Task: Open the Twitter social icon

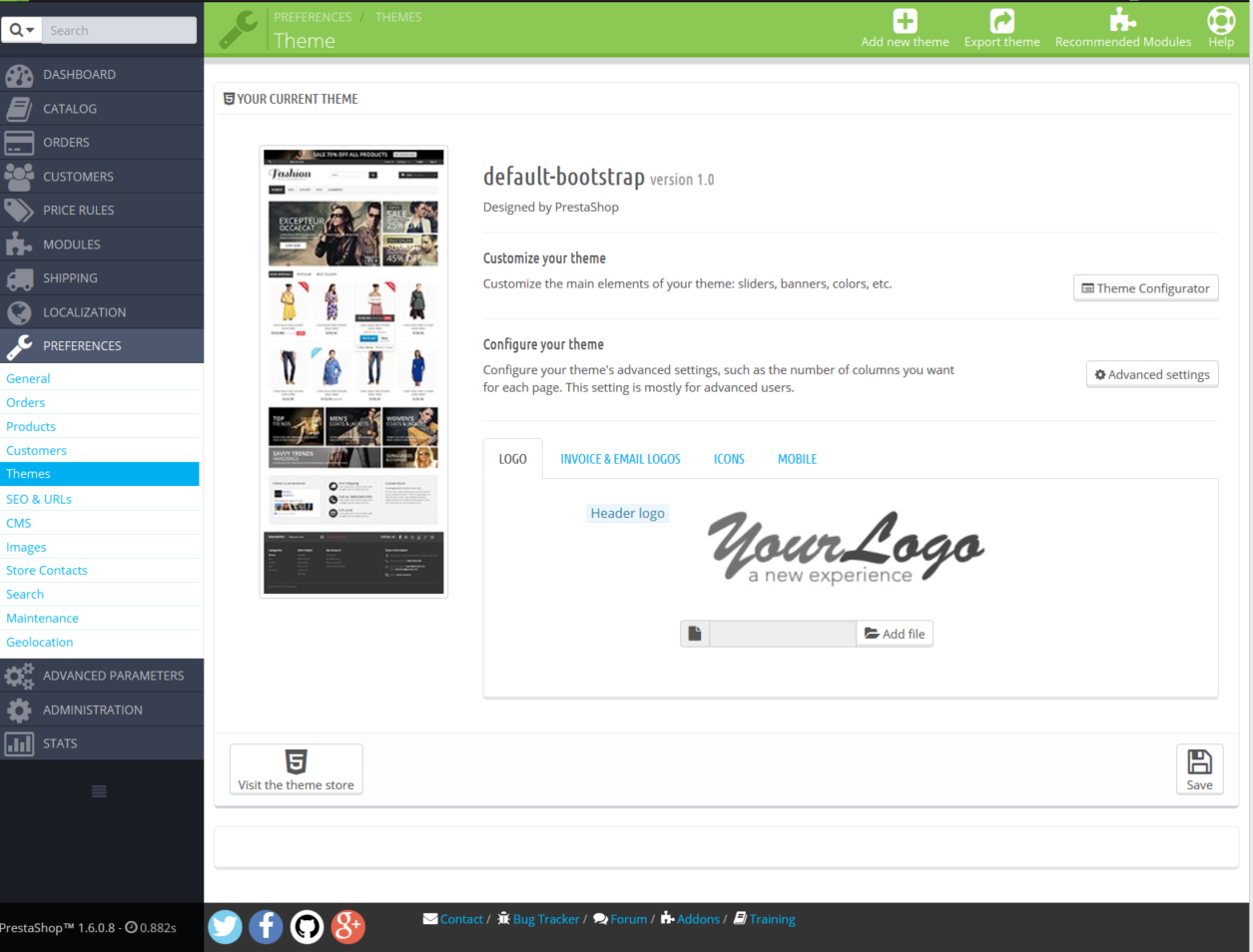Action: coord(225,927)
